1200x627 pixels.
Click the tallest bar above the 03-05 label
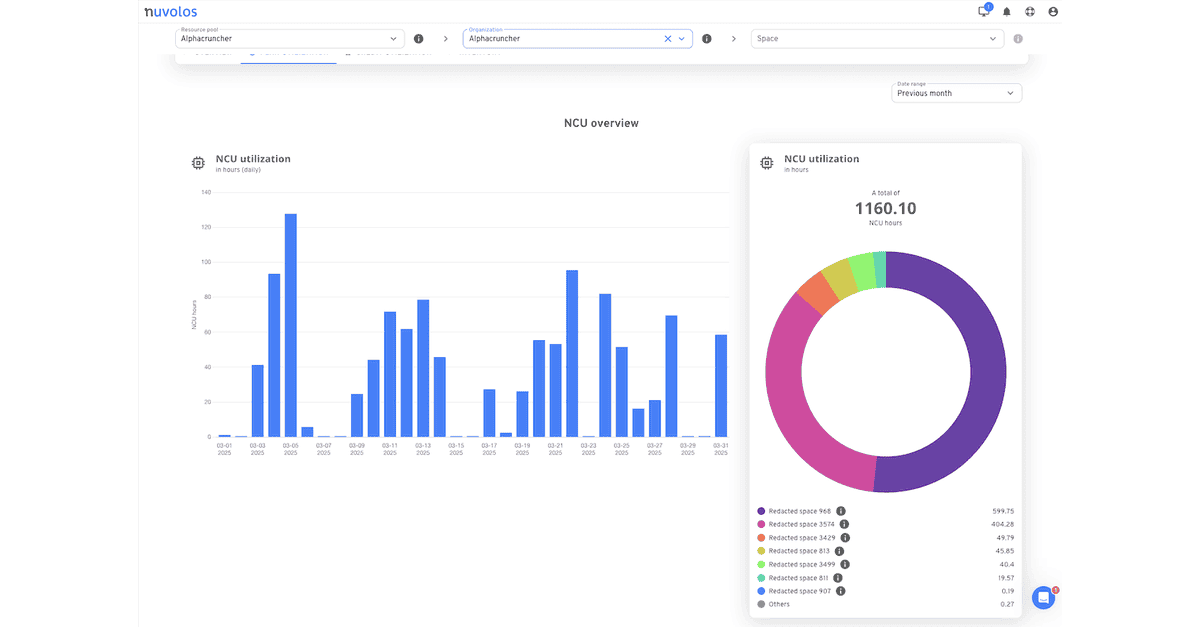click(x=290, y=325)
